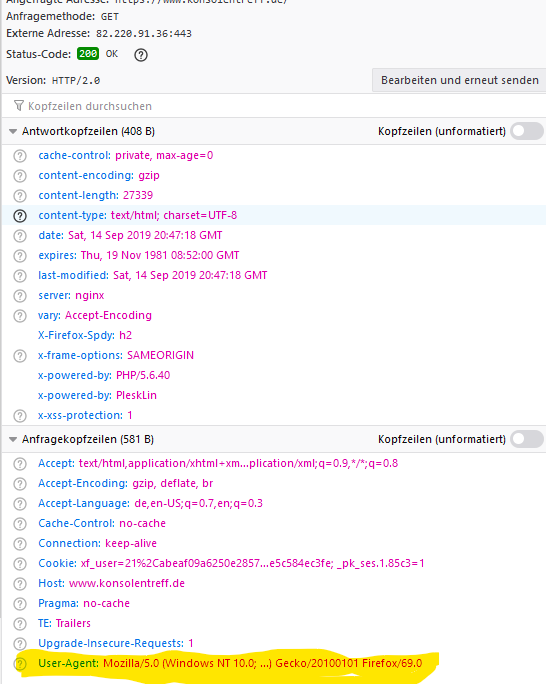Click the filter funnel icon

[19, 106]
